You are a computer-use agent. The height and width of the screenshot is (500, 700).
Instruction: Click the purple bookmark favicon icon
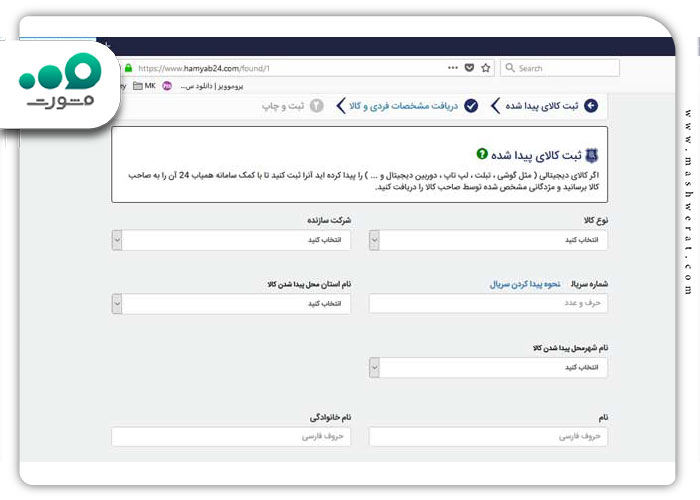pyautogui.click(x=167, y=86)
